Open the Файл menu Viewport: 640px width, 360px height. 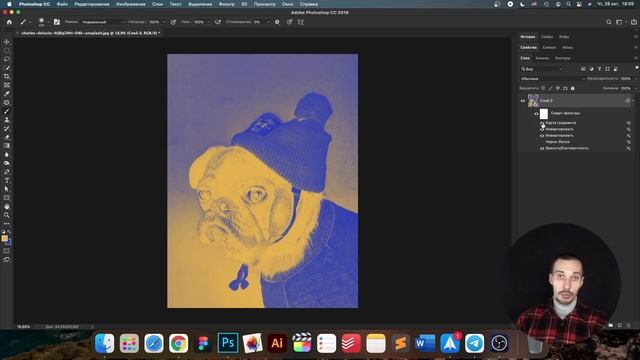tap(62, 4)
